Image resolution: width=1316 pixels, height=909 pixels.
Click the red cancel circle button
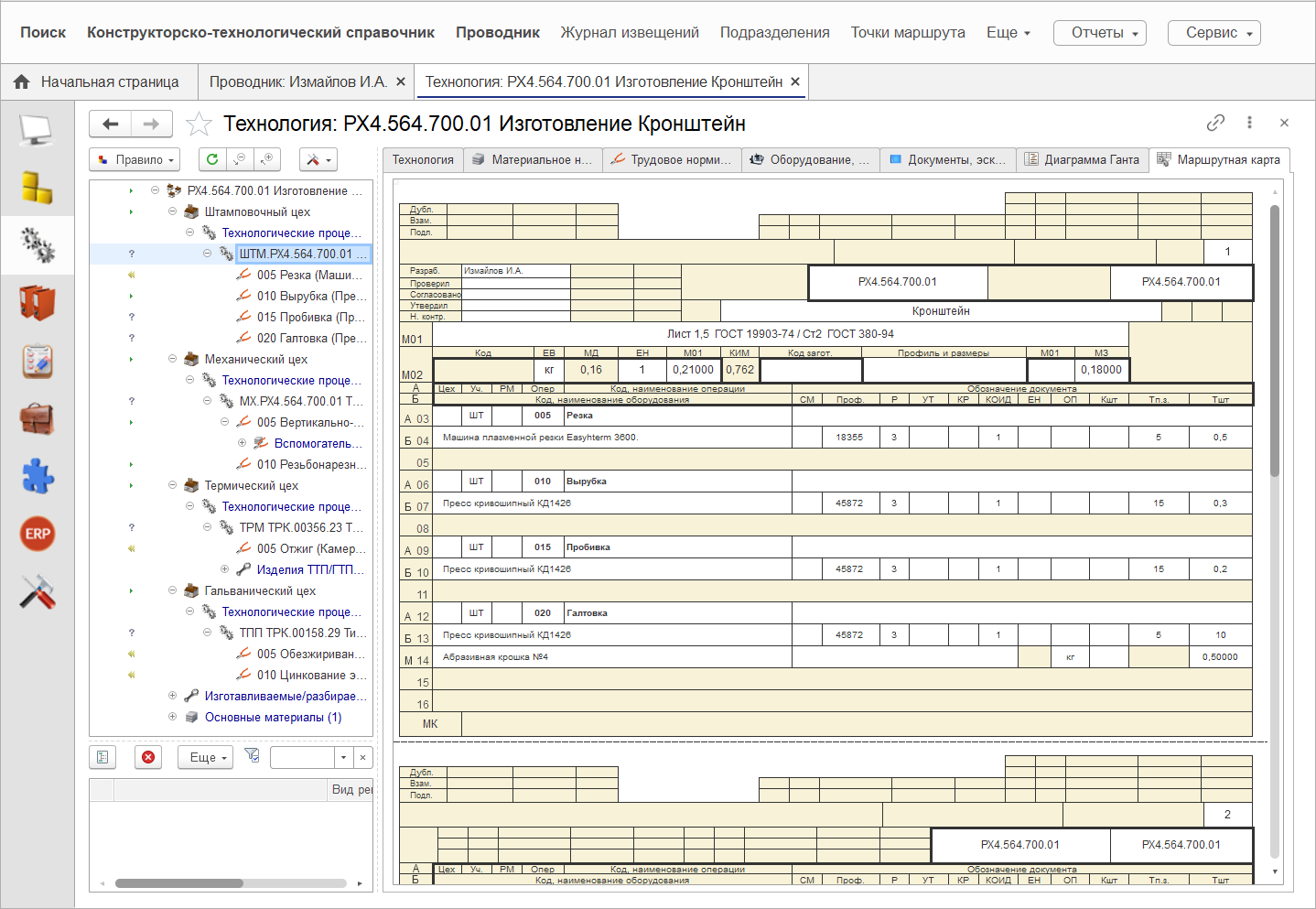point(147,757)
